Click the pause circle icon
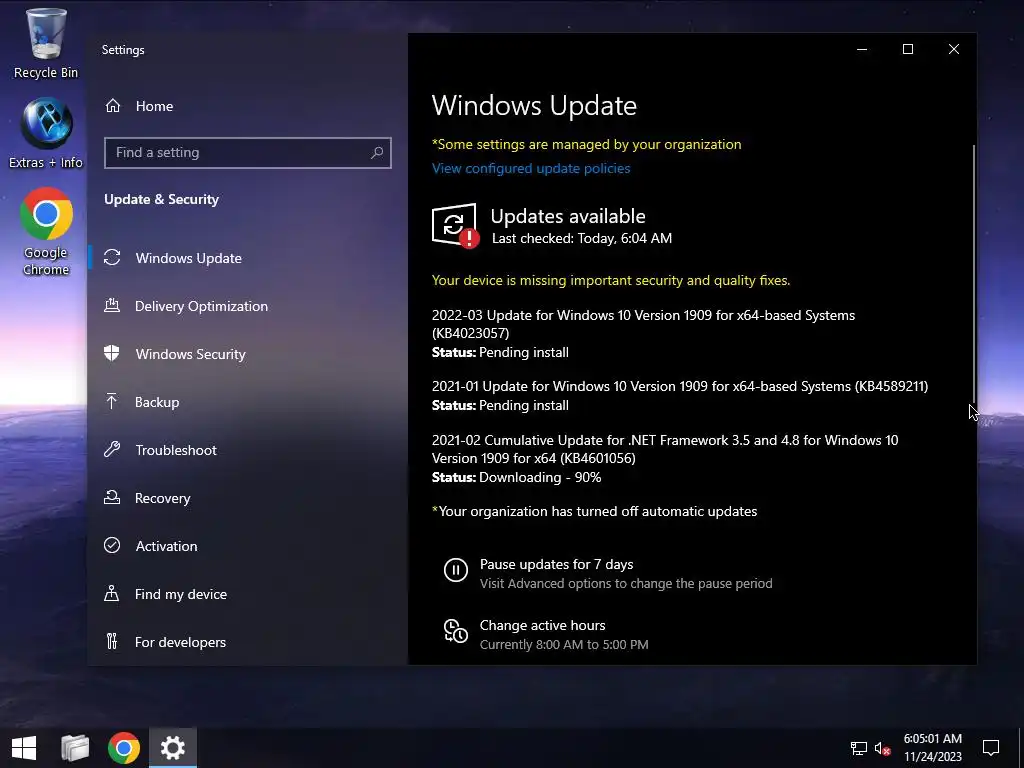Viewport: 1024px width, 768px height. click(x=456, y=570)
